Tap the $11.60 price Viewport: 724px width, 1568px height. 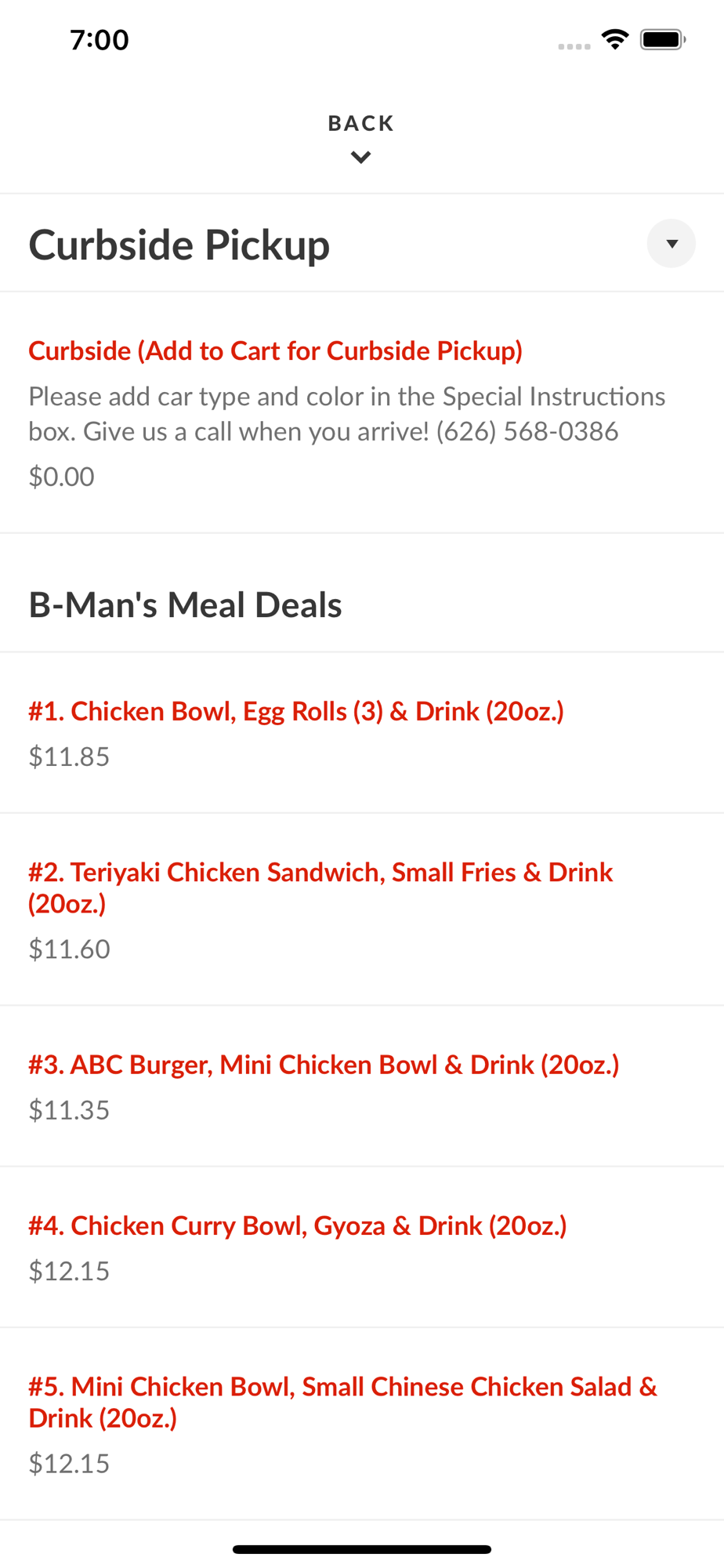point(69,949)
